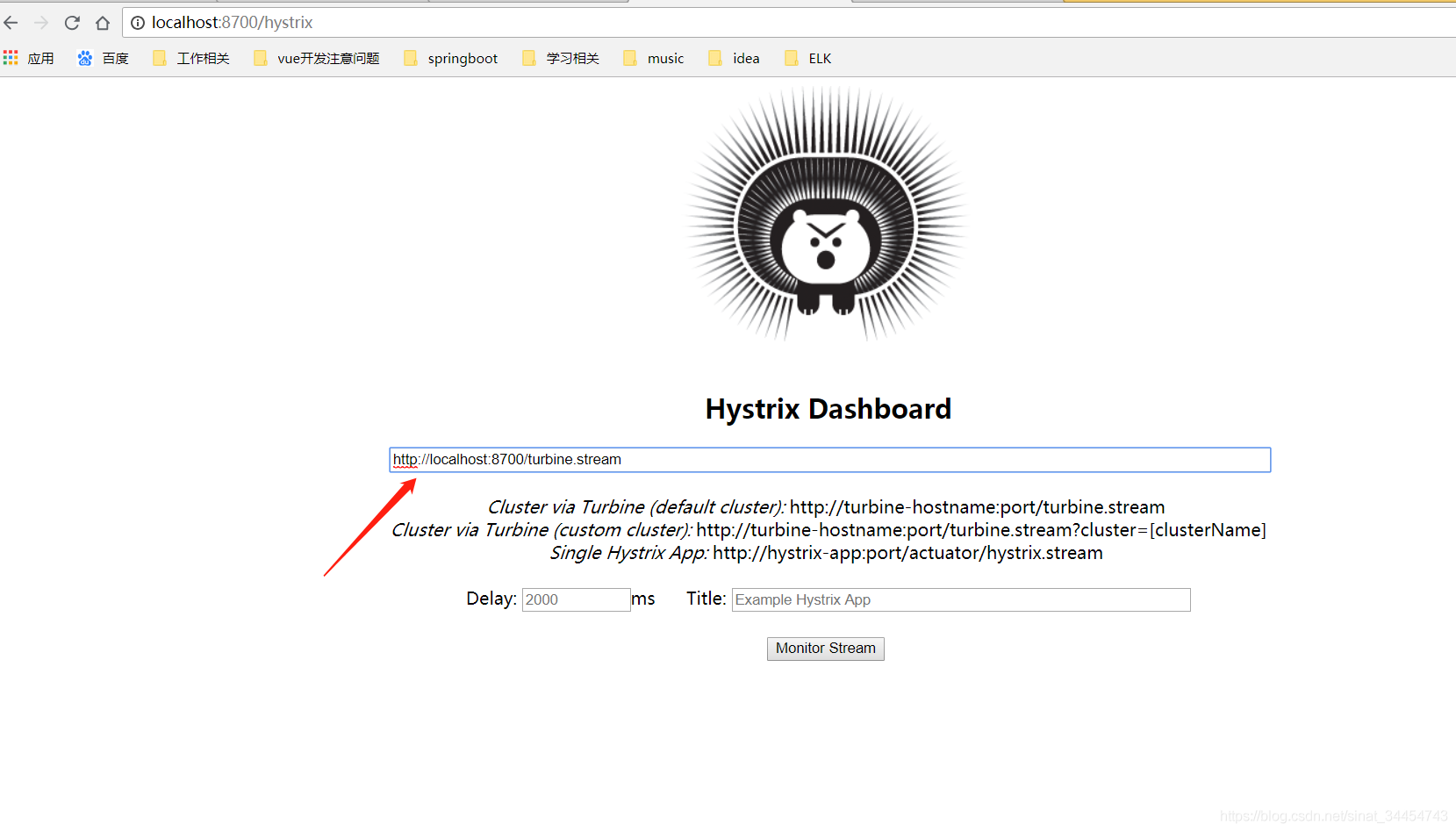Open the 学习相关 bookmark folder

coord(561,58)
